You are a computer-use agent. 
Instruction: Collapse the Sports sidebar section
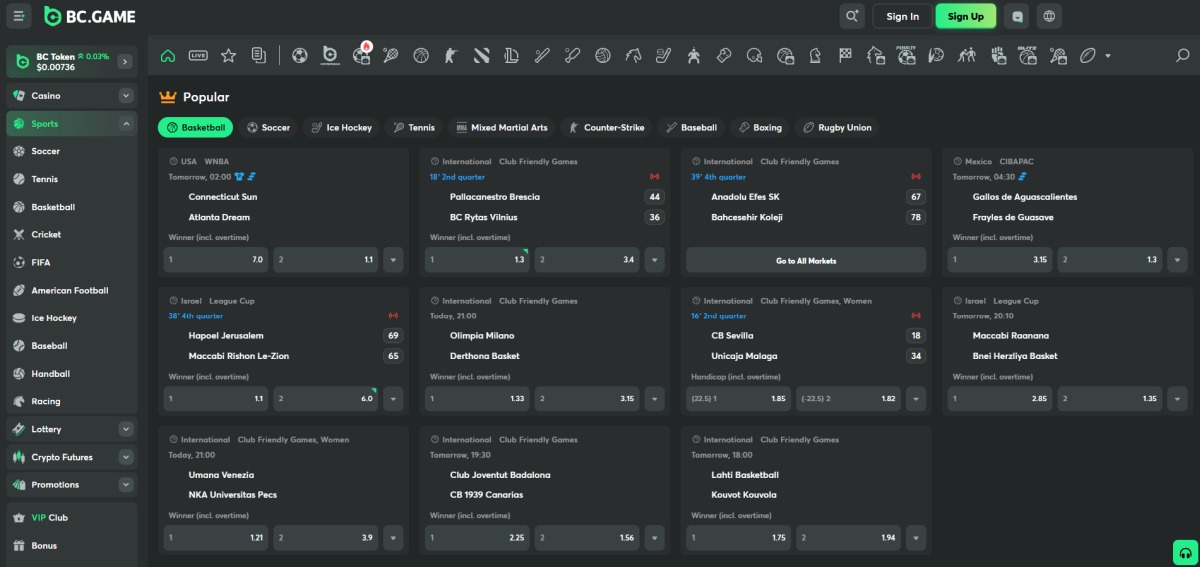pos(126,124)
